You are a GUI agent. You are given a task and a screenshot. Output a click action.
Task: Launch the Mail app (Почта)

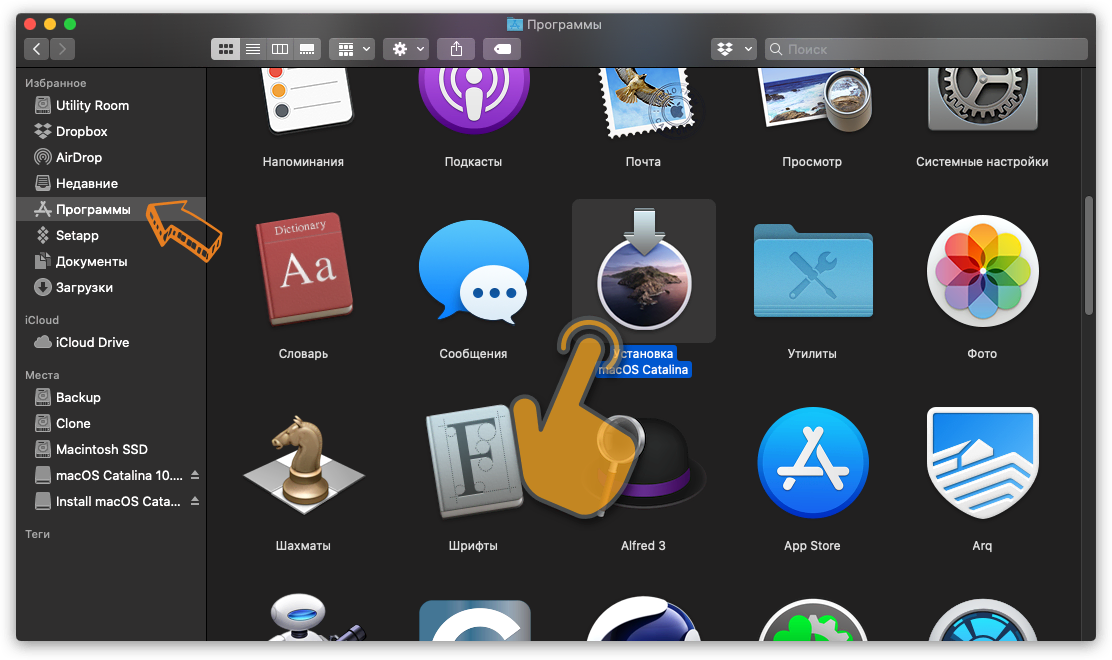click(x=647, y=103)
